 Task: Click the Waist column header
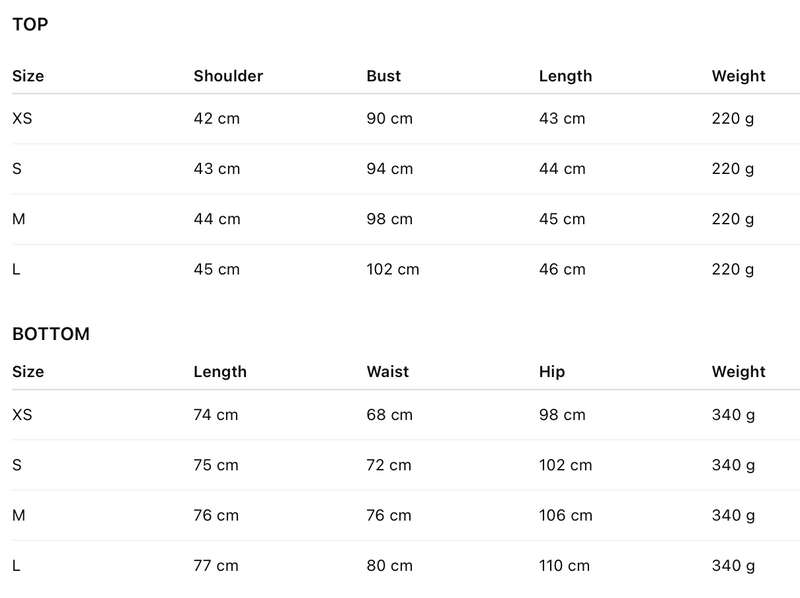[388, 372]
